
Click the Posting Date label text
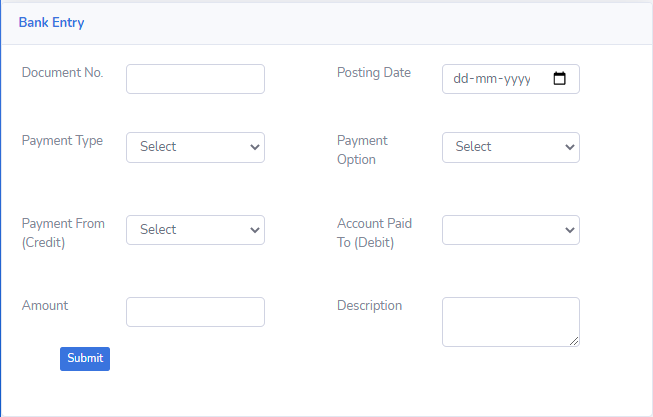tap(373, 73)
